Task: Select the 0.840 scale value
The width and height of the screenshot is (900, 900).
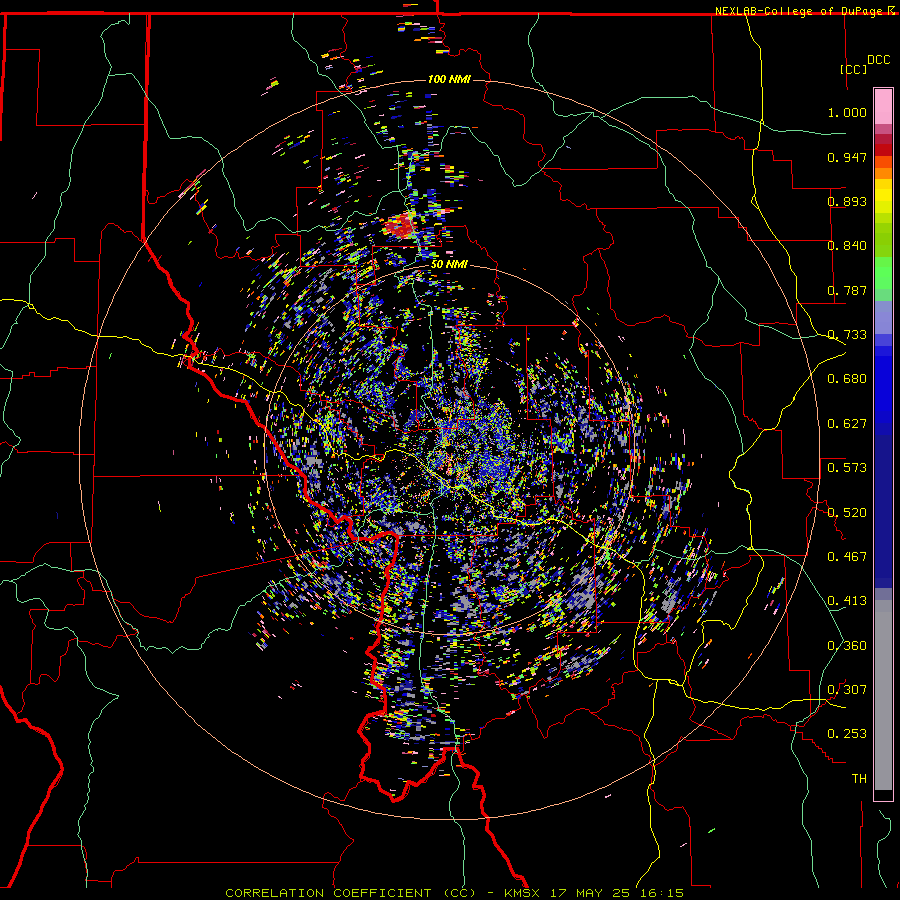Action: (x=847, y=246)
